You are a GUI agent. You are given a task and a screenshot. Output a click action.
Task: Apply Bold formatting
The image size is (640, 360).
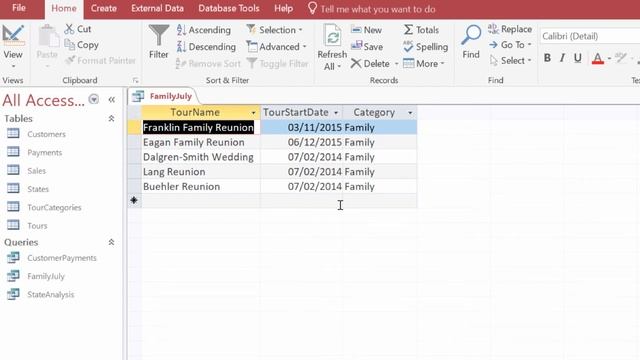click(547, 58)
